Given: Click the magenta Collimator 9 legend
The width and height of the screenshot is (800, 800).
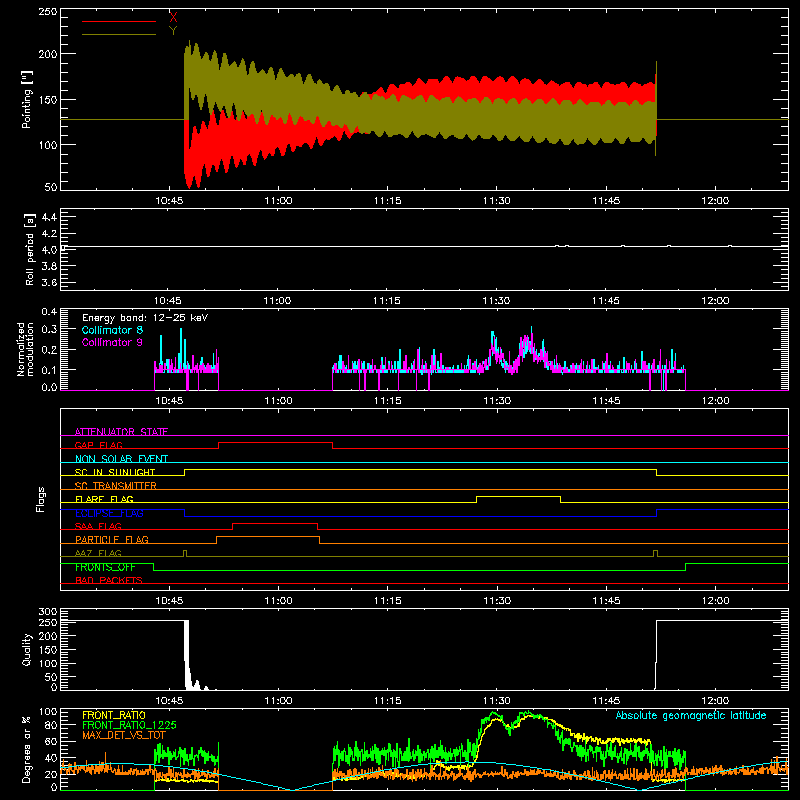Looking at the screenshot, I should [112, 342].
